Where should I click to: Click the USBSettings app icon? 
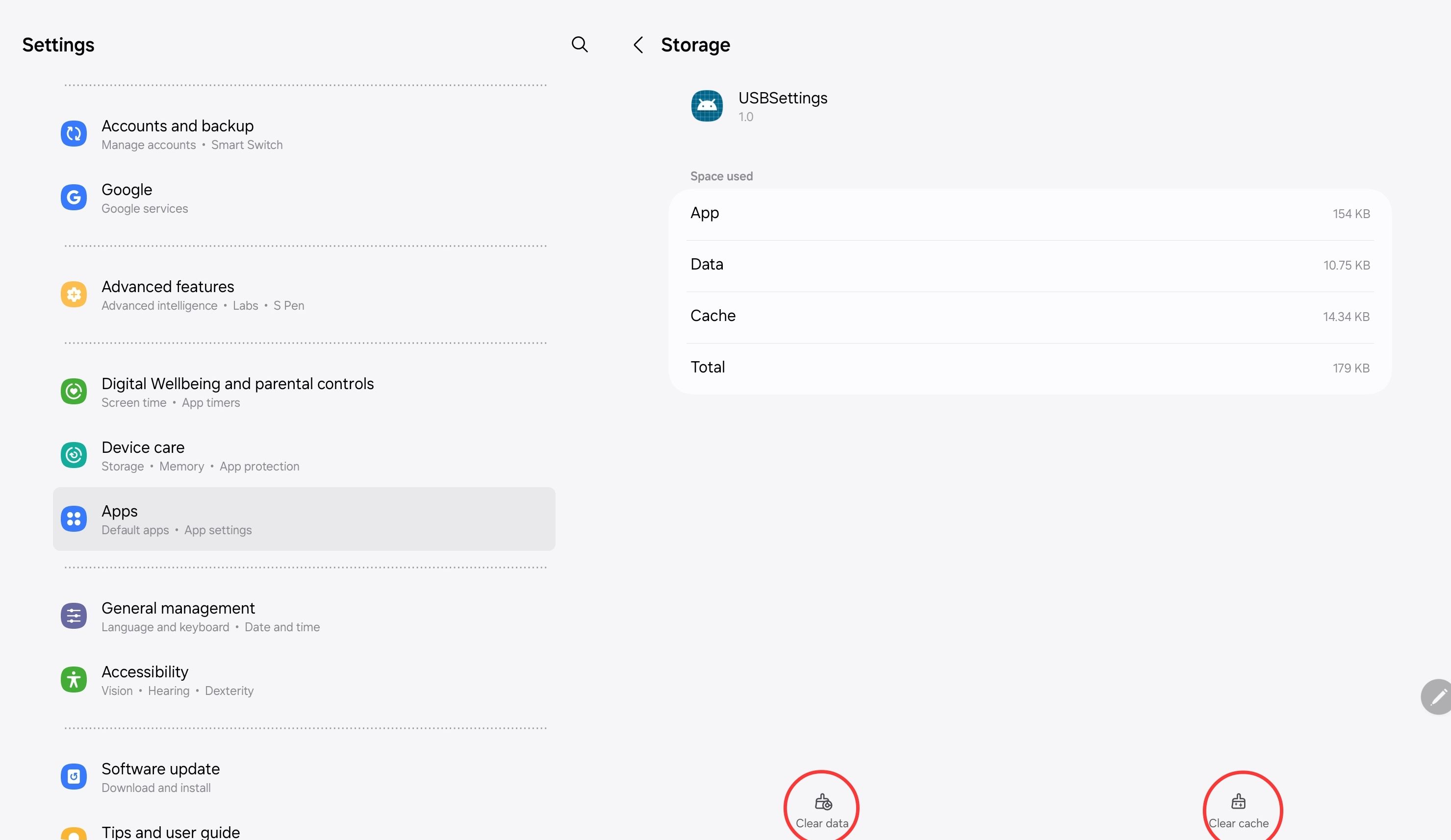[x=707, y=106]
